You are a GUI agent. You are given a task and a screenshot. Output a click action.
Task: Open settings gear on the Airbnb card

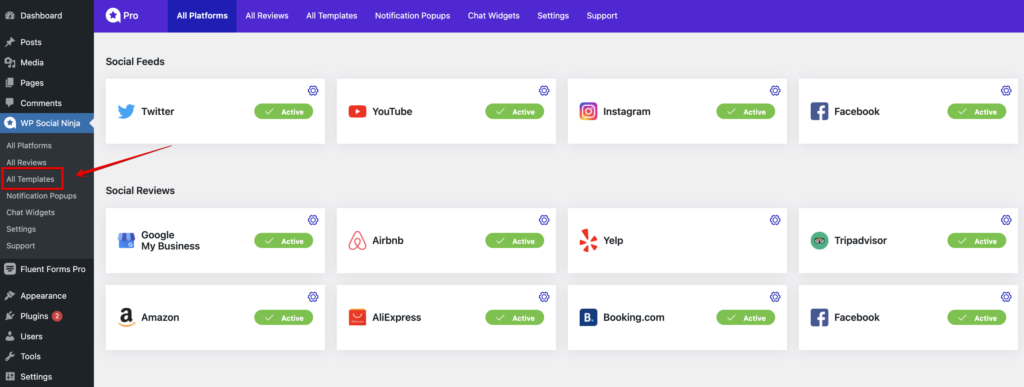pyautogui.click(x=544, y=220)
